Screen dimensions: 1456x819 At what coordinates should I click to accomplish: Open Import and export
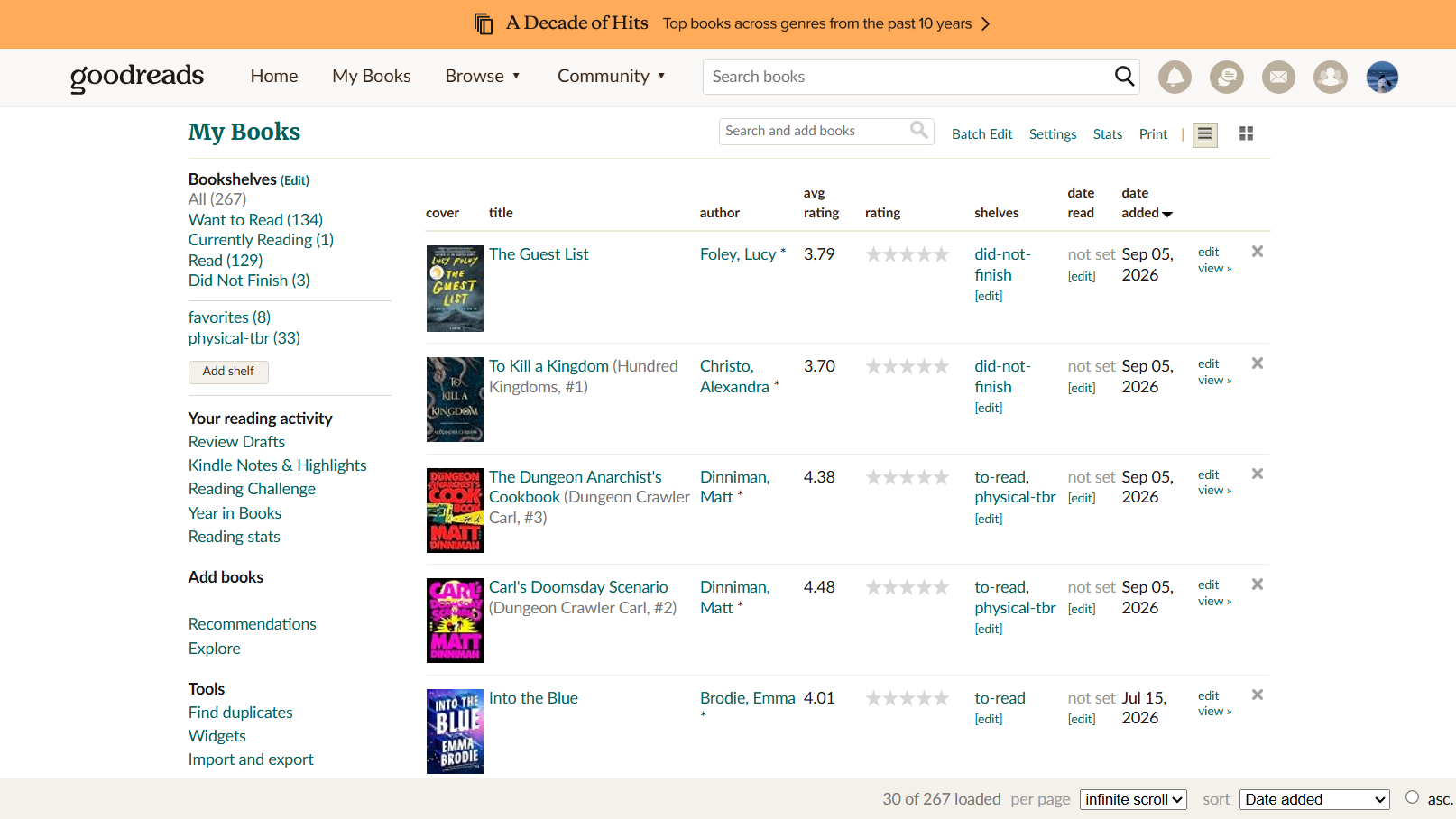pos(251,759)
